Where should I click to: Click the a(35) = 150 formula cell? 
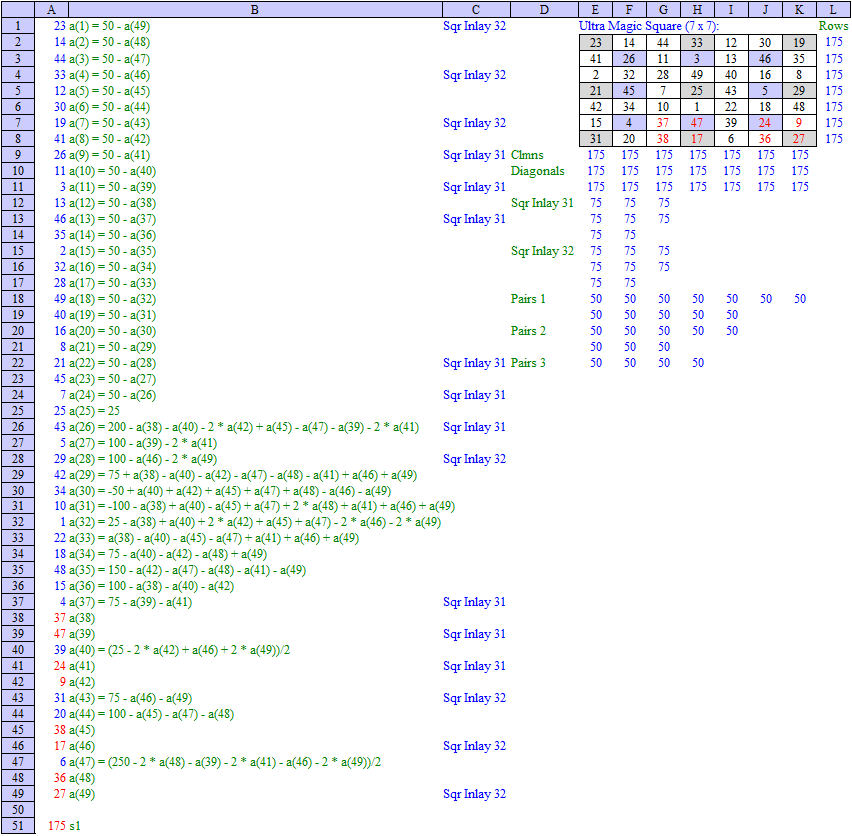(187, 570)
